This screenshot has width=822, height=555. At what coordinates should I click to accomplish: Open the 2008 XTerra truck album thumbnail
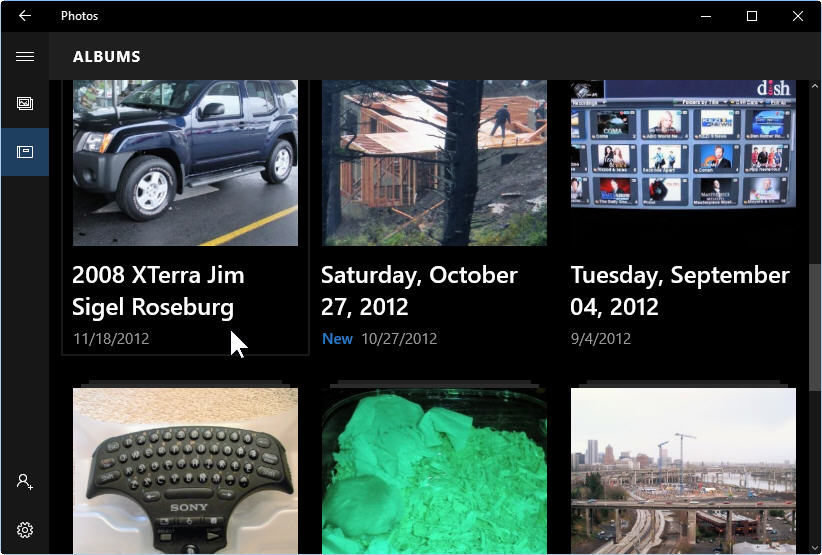[x=185, y=162]
